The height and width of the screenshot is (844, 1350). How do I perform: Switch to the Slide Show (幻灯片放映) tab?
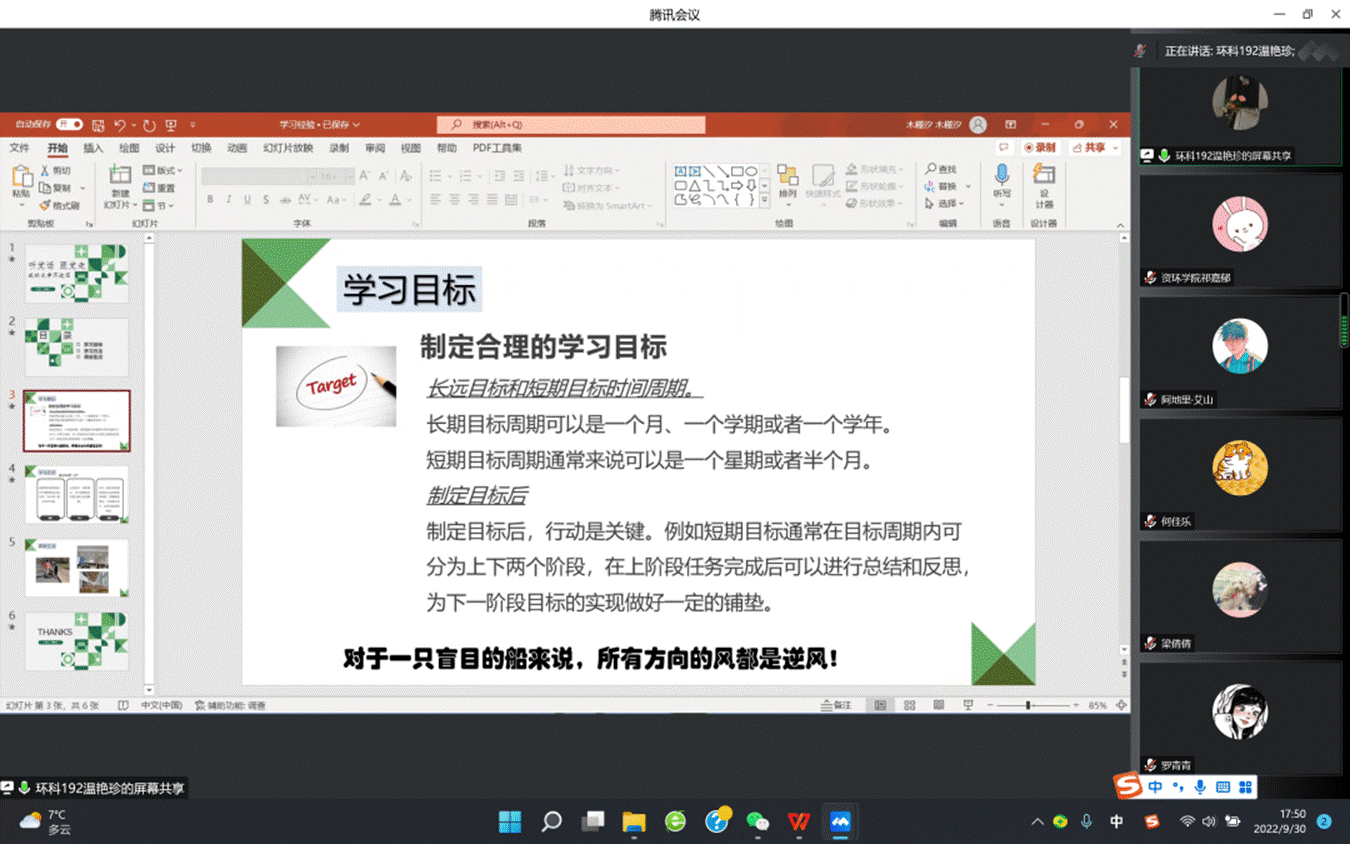click(288, 148)
